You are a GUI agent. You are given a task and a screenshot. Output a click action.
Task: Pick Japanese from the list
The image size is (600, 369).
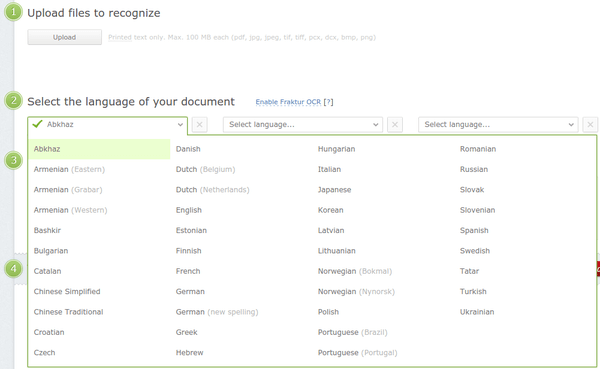pos(334,189)
